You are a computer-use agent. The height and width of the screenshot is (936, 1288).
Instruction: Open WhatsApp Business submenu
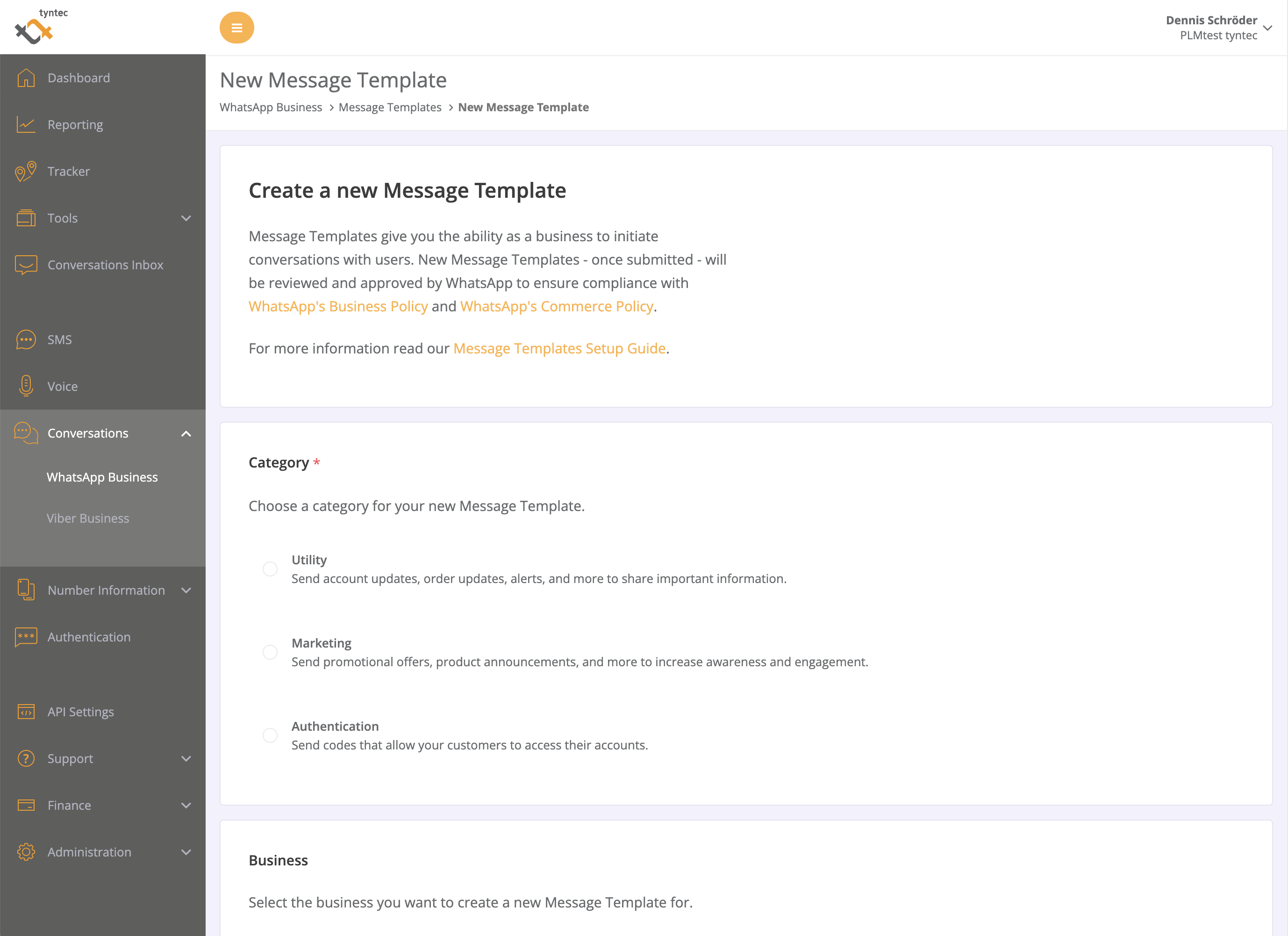103,476
